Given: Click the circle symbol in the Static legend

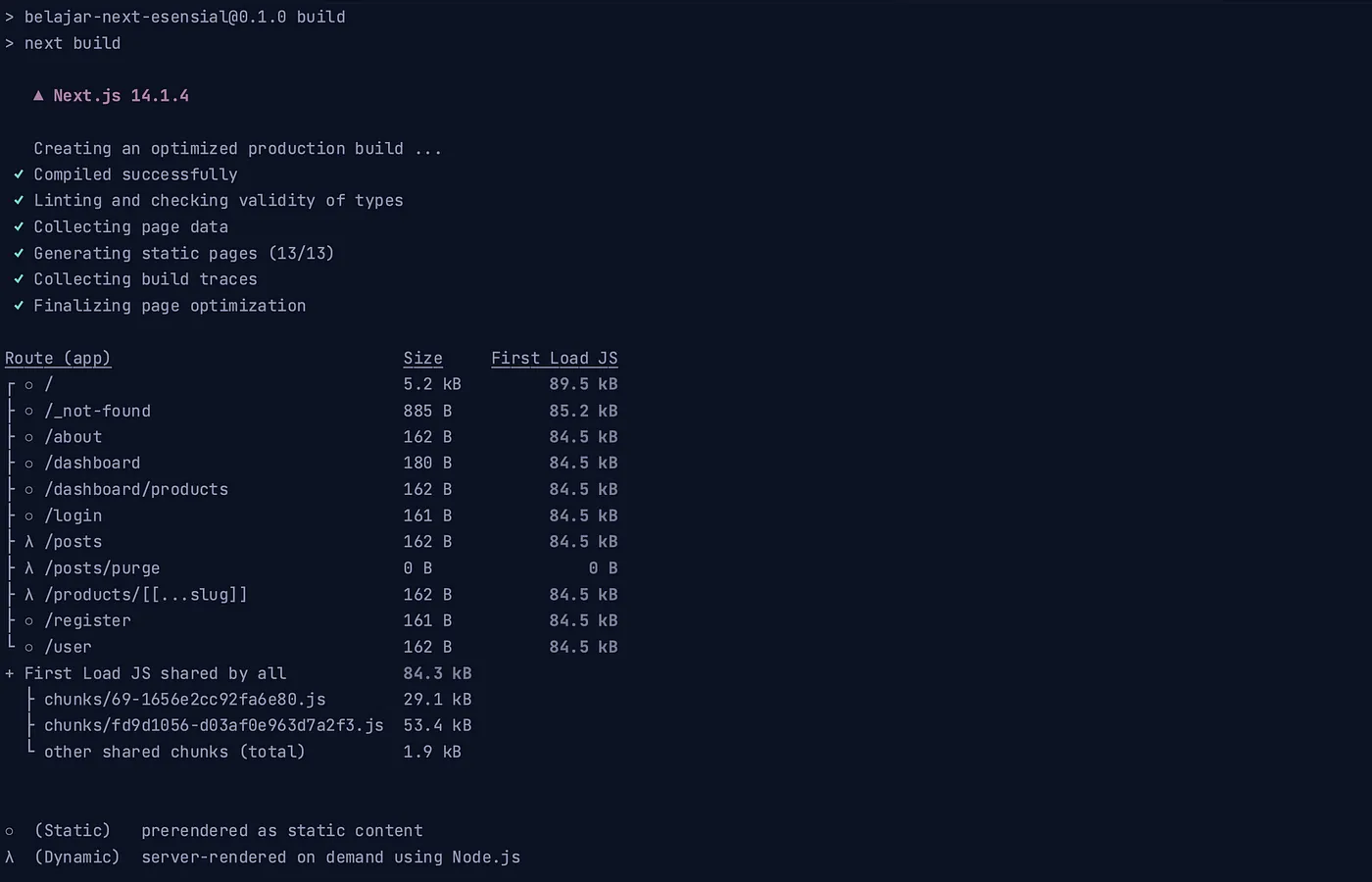Looking at the screenshot, I should pos(10,831).
